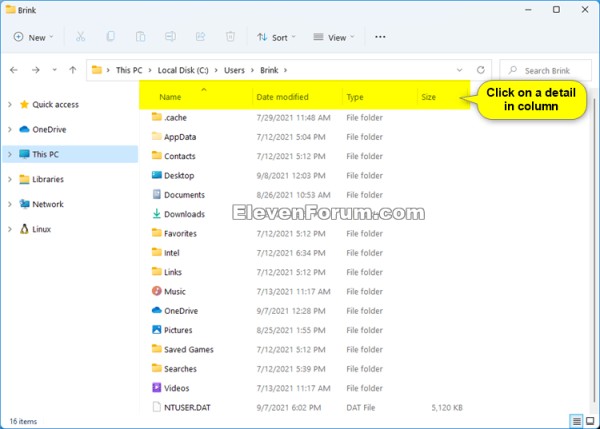Viewport: 600px width, 429px height.
Task: Click the Rename icon in toolbar
Action: click(x=170, y=37)
